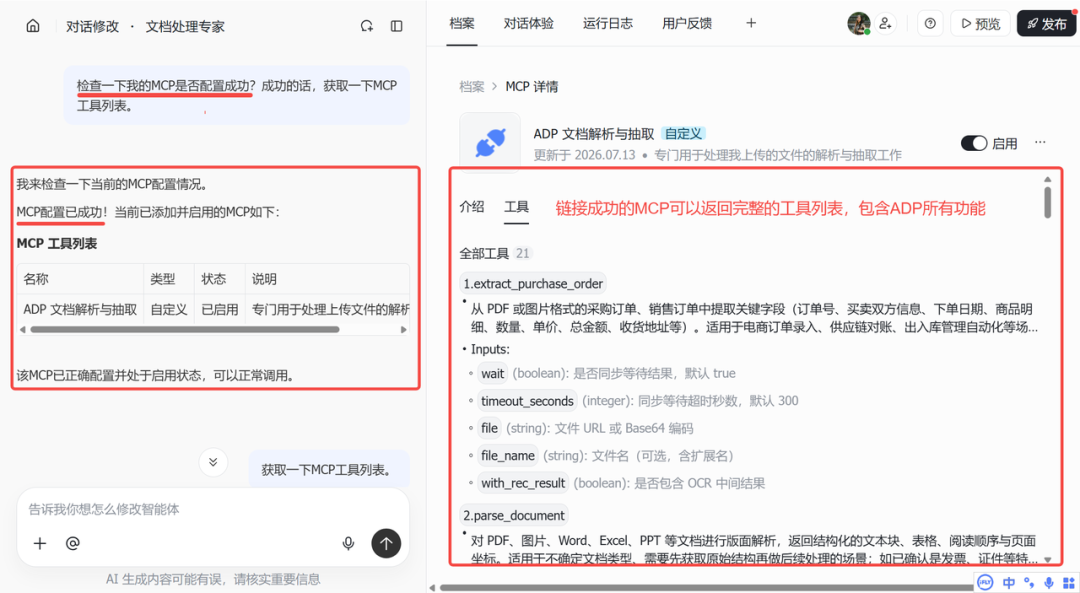Switch input language via 中 indicator
Viewport: 1080px width, 593px height.
click(1008, 583)
